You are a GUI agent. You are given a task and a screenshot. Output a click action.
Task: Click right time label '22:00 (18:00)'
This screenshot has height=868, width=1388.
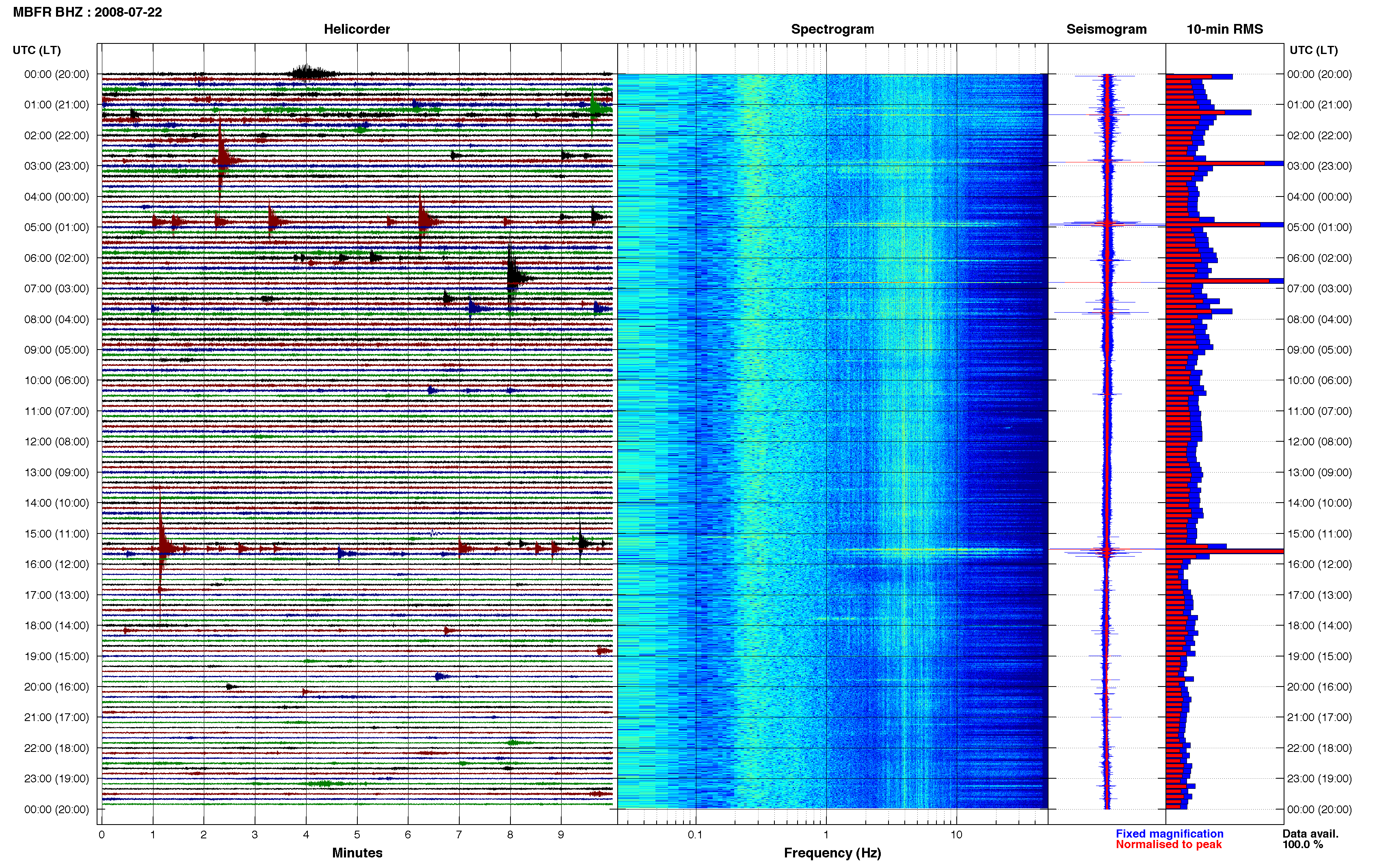pos(1319,748)
